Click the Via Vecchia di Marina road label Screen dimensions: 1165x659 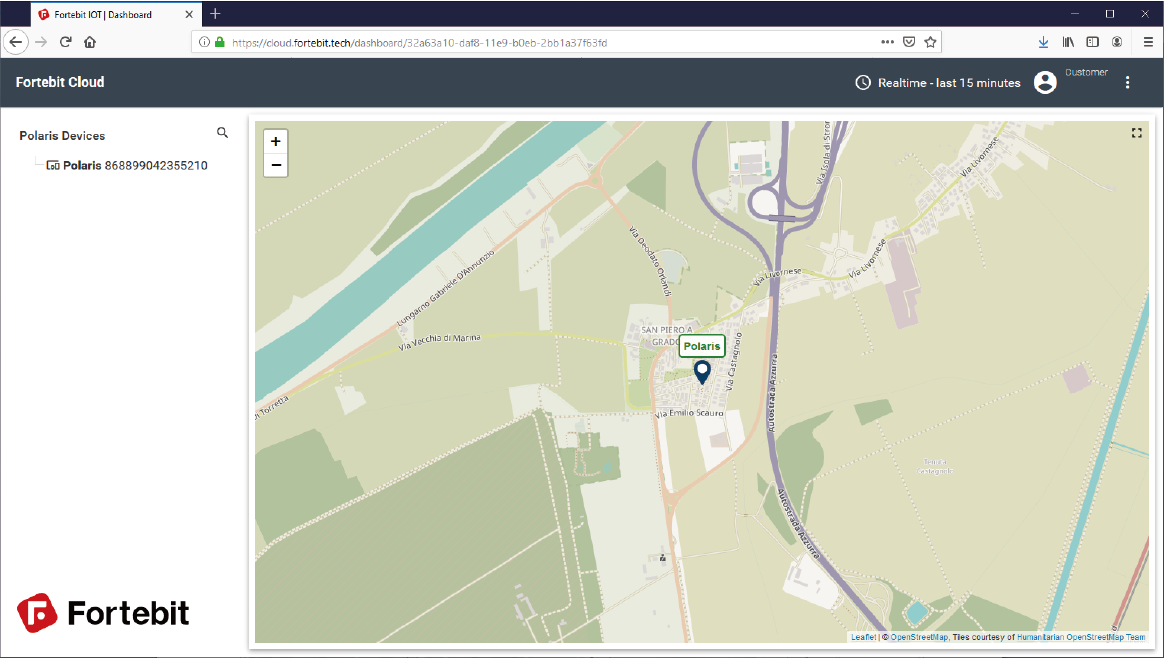[x=439, y=343]
